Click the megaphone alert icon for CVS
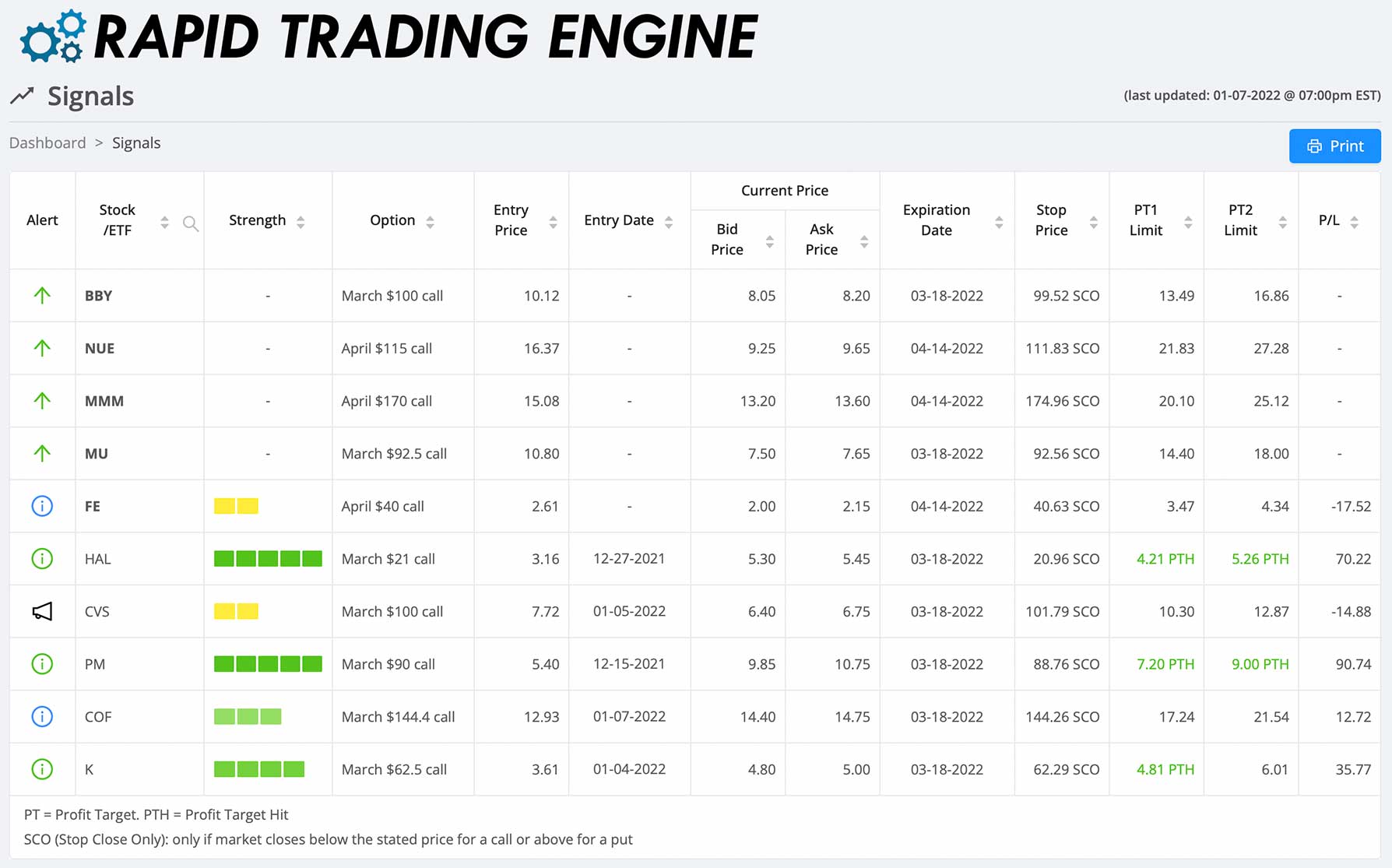1392x868 pixels. pos(42,612)
